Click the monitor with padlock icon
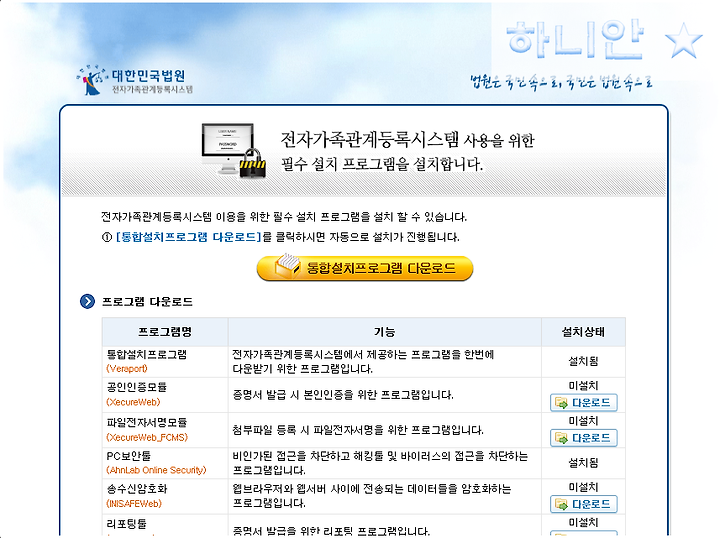Image resolution: width=720 pixels, height=538 pixels. [234, 151]
